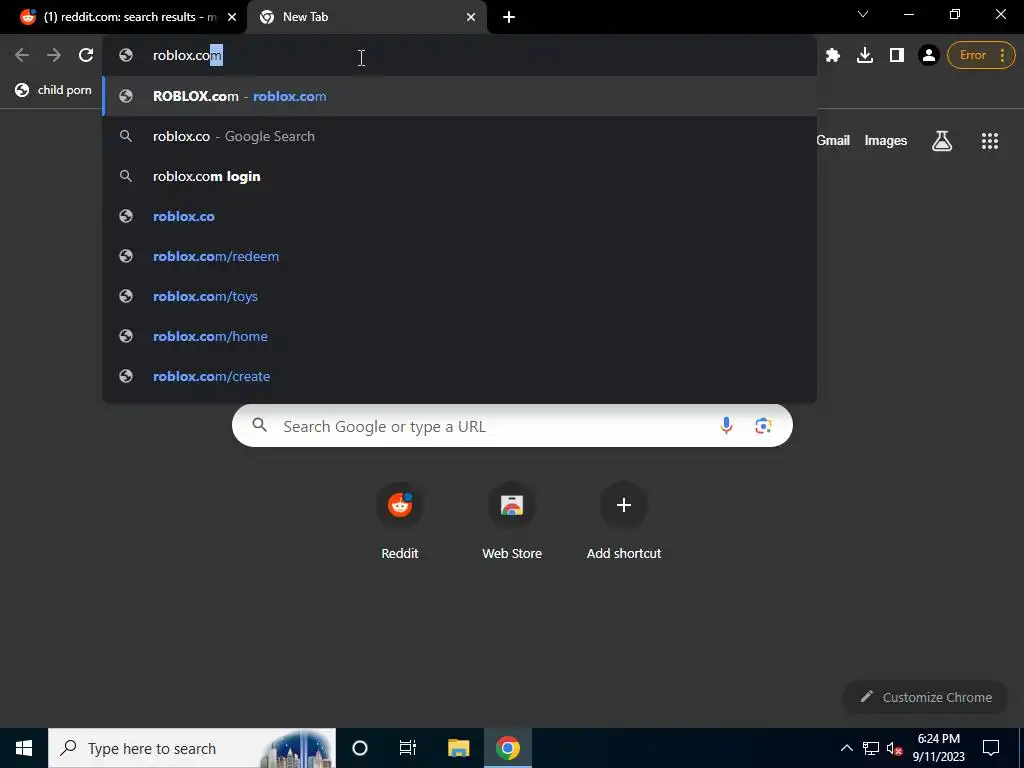Toggle the browser side panel
This screenshot has height=768, width=1024.
(897, 56)
